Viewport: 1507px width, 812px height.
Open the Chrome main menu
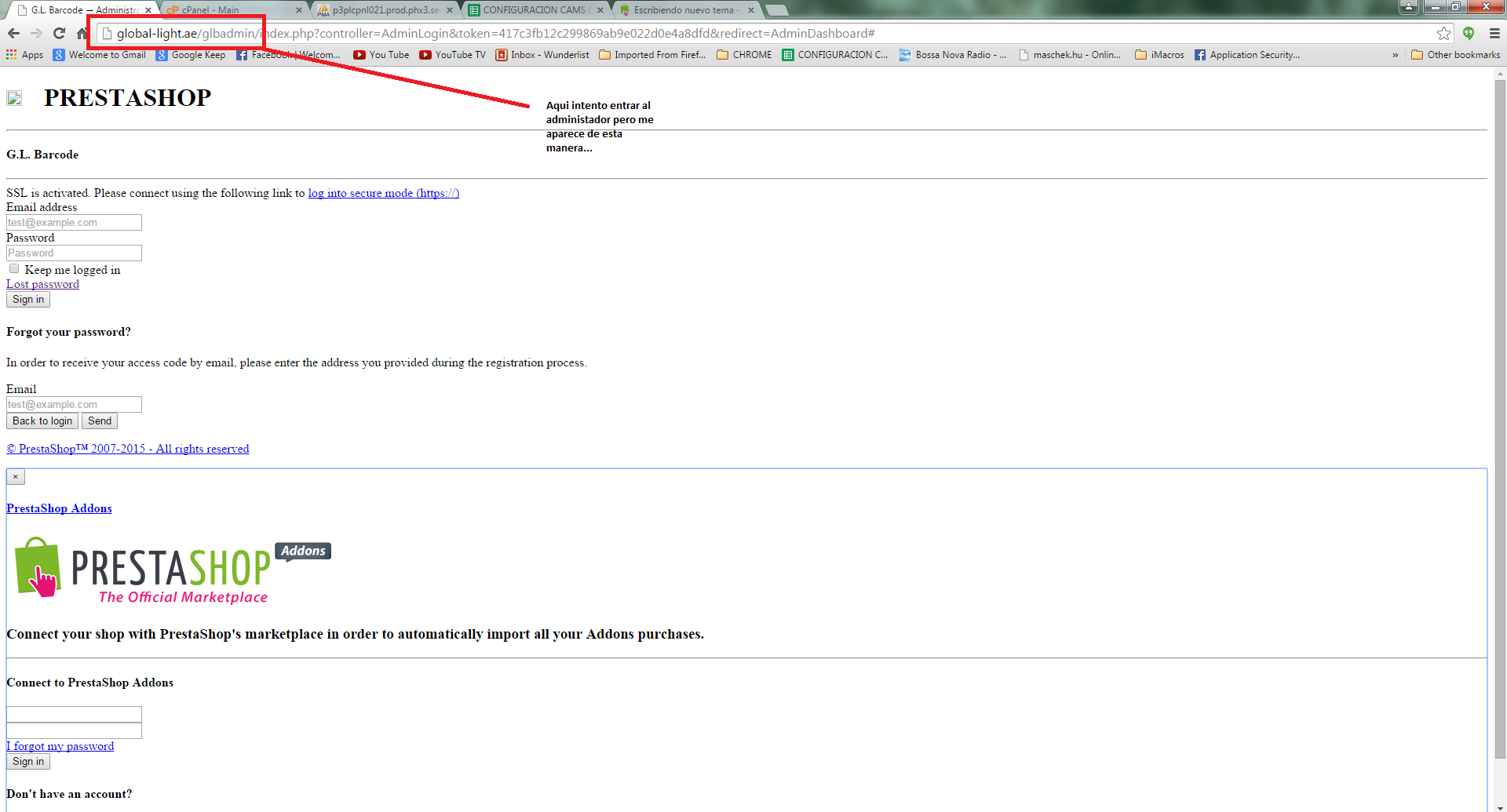(x=1494, y=33)
